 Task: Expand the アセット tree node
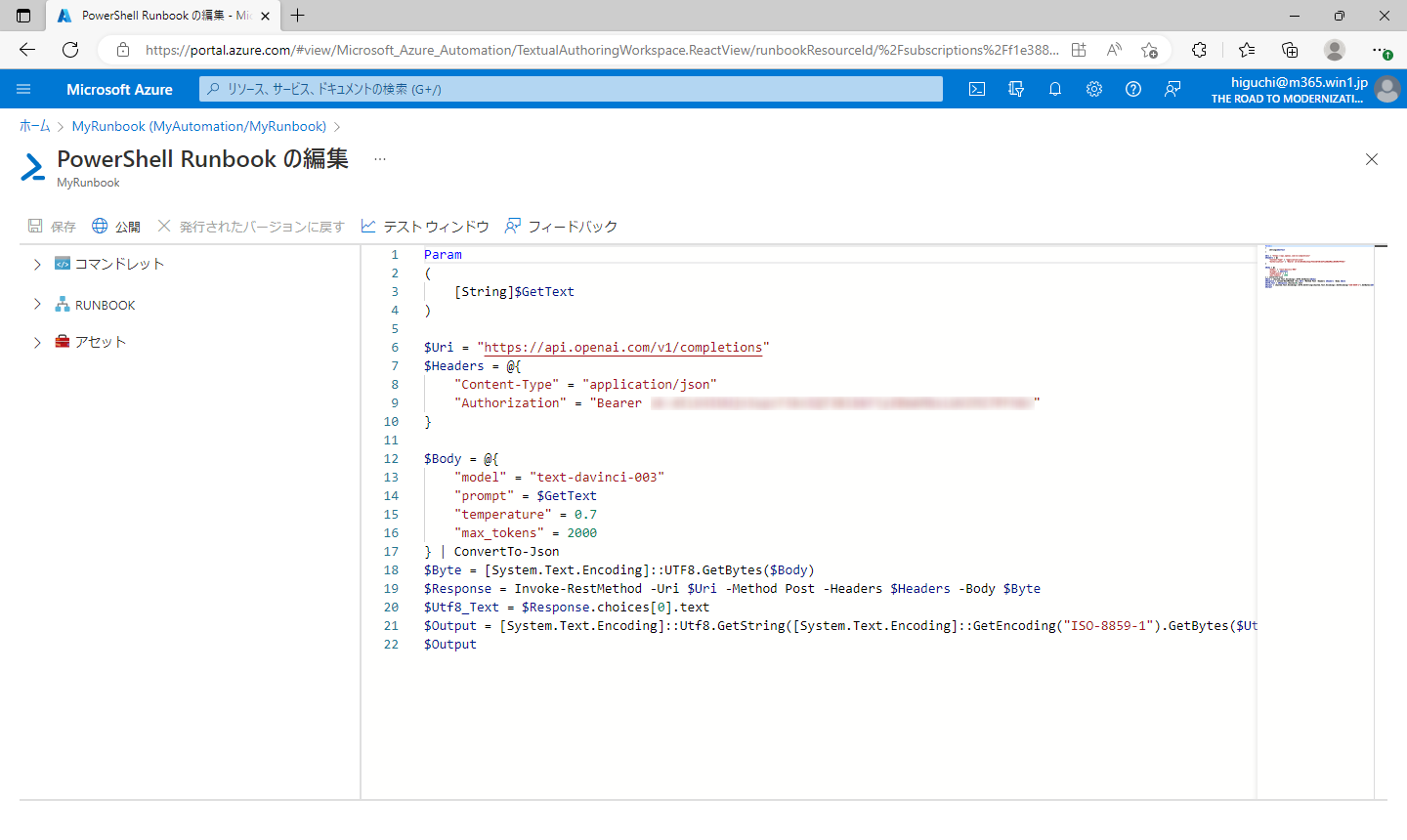(x=37, y=342)
